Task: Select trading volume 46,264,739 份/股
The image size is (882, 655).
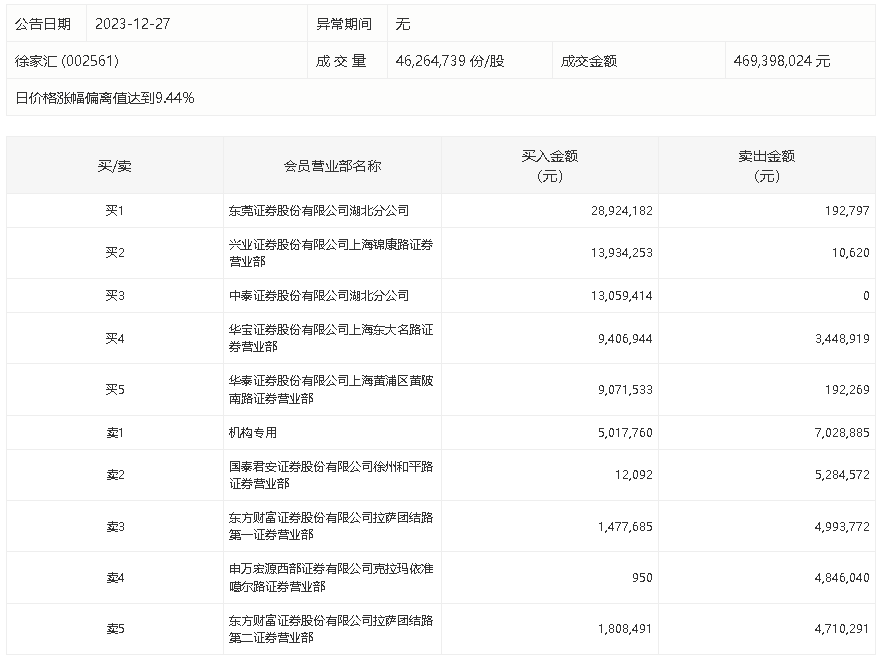Action: (449, 61)
